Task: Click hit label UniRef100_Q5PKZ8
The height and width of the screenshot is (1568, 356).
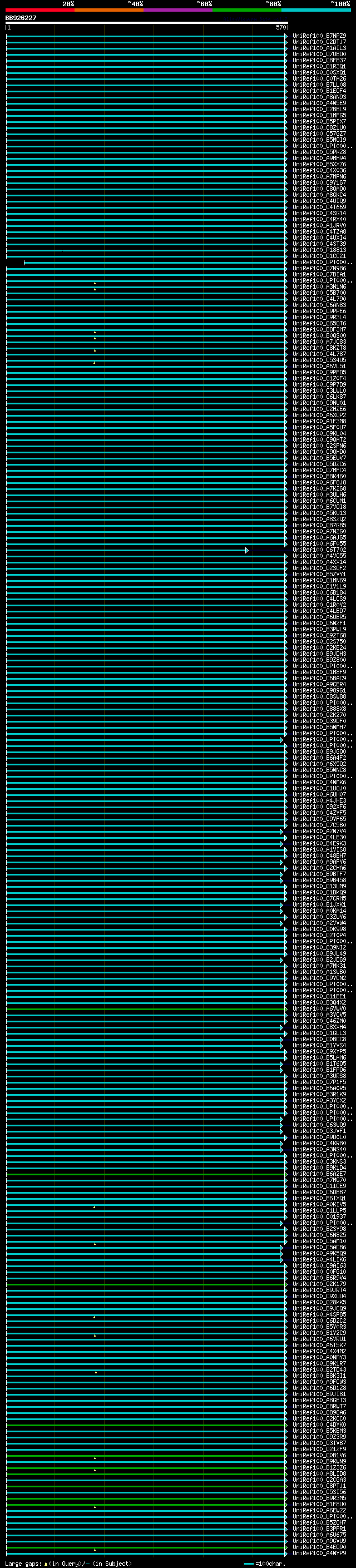Action: click(319, 152)
